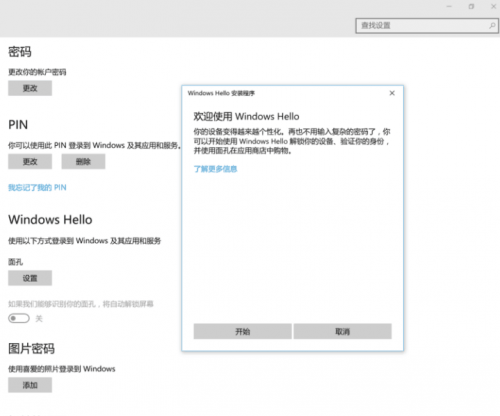Click the 设置 button under 面孔

30,278
